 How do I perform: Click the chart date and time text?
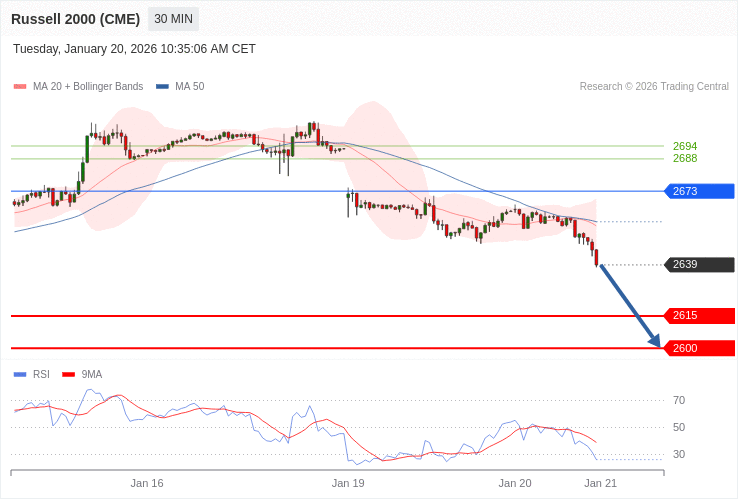[134, 49]
